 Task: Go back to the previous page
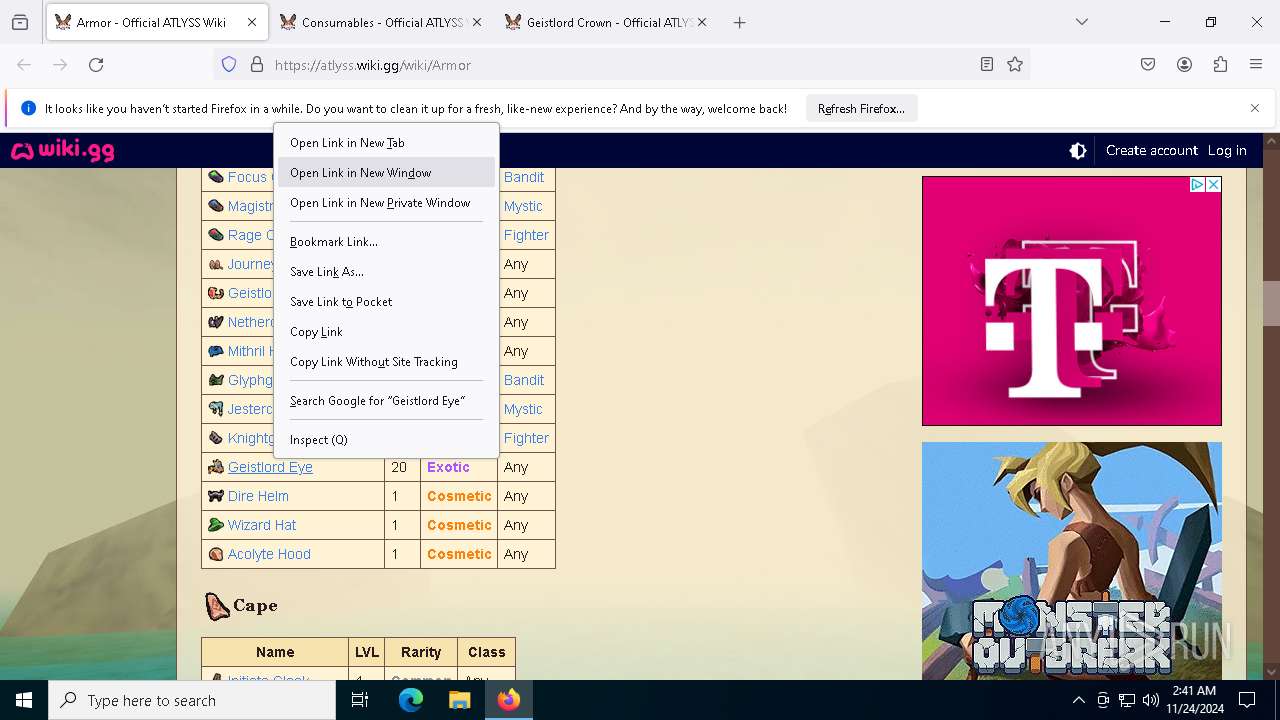24,65
